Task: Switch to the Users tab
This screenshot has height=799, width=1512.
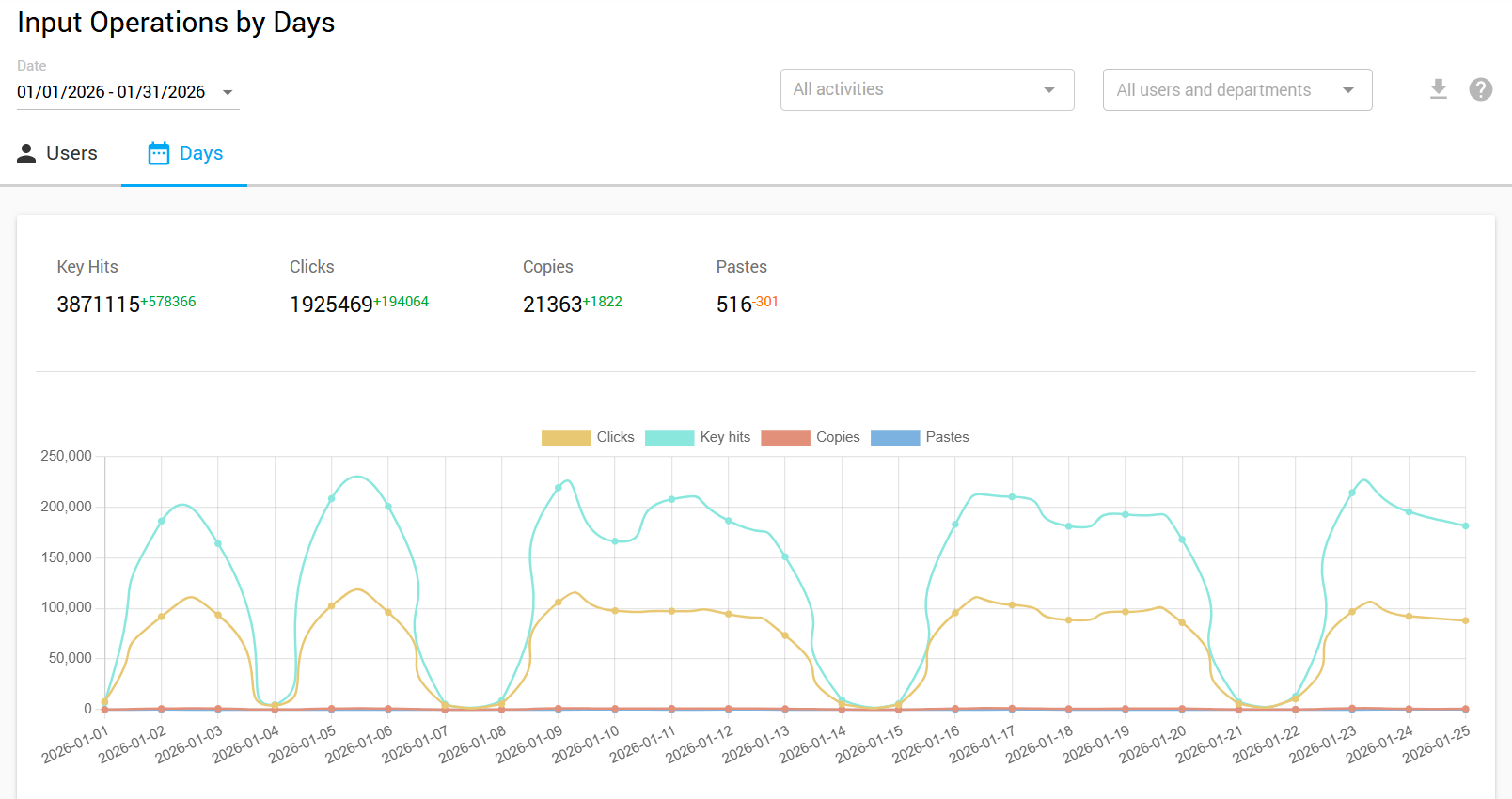Action: coord(71,153)
